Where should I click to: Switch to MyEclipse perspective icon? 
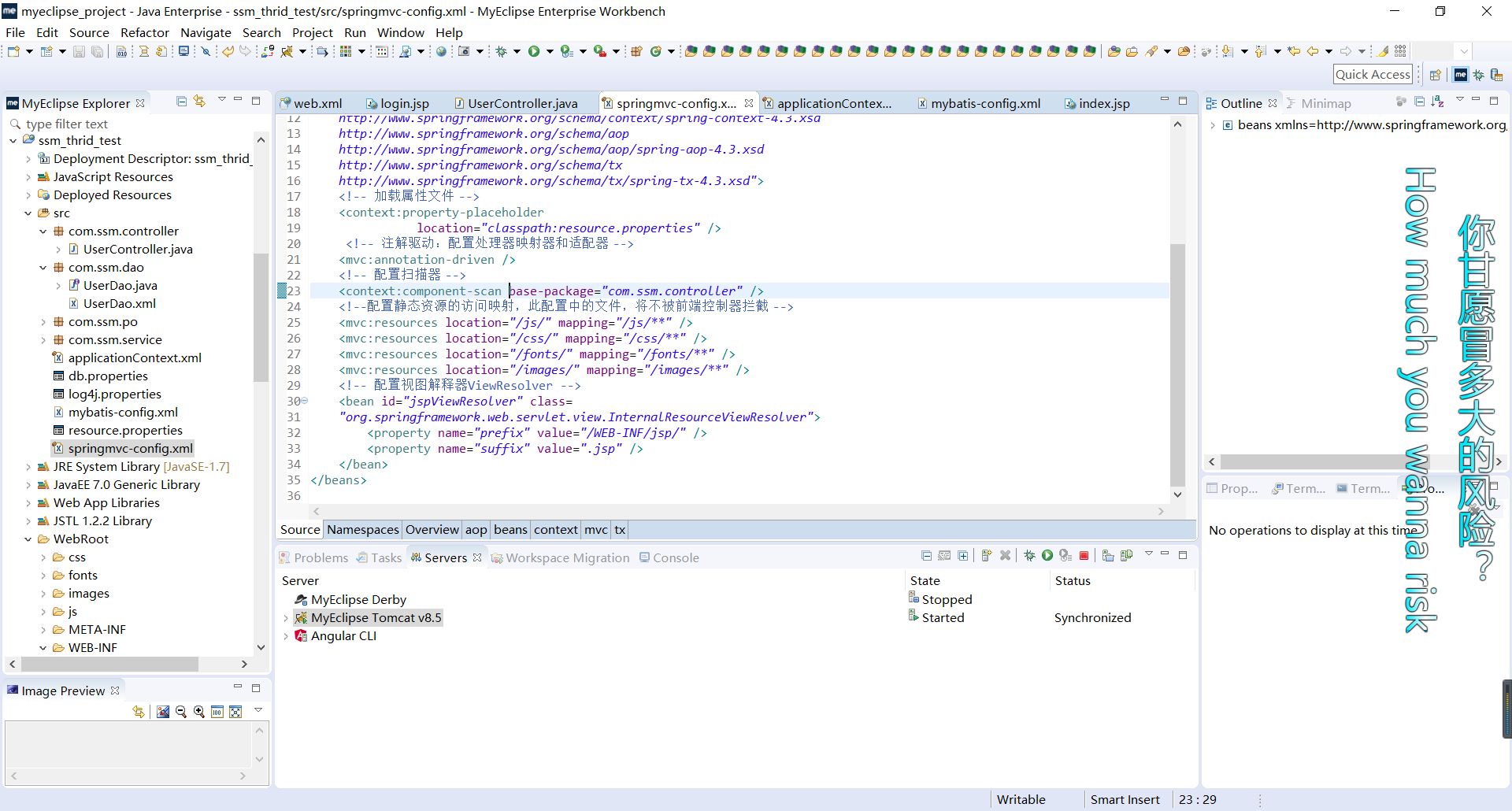[1461, 75]
